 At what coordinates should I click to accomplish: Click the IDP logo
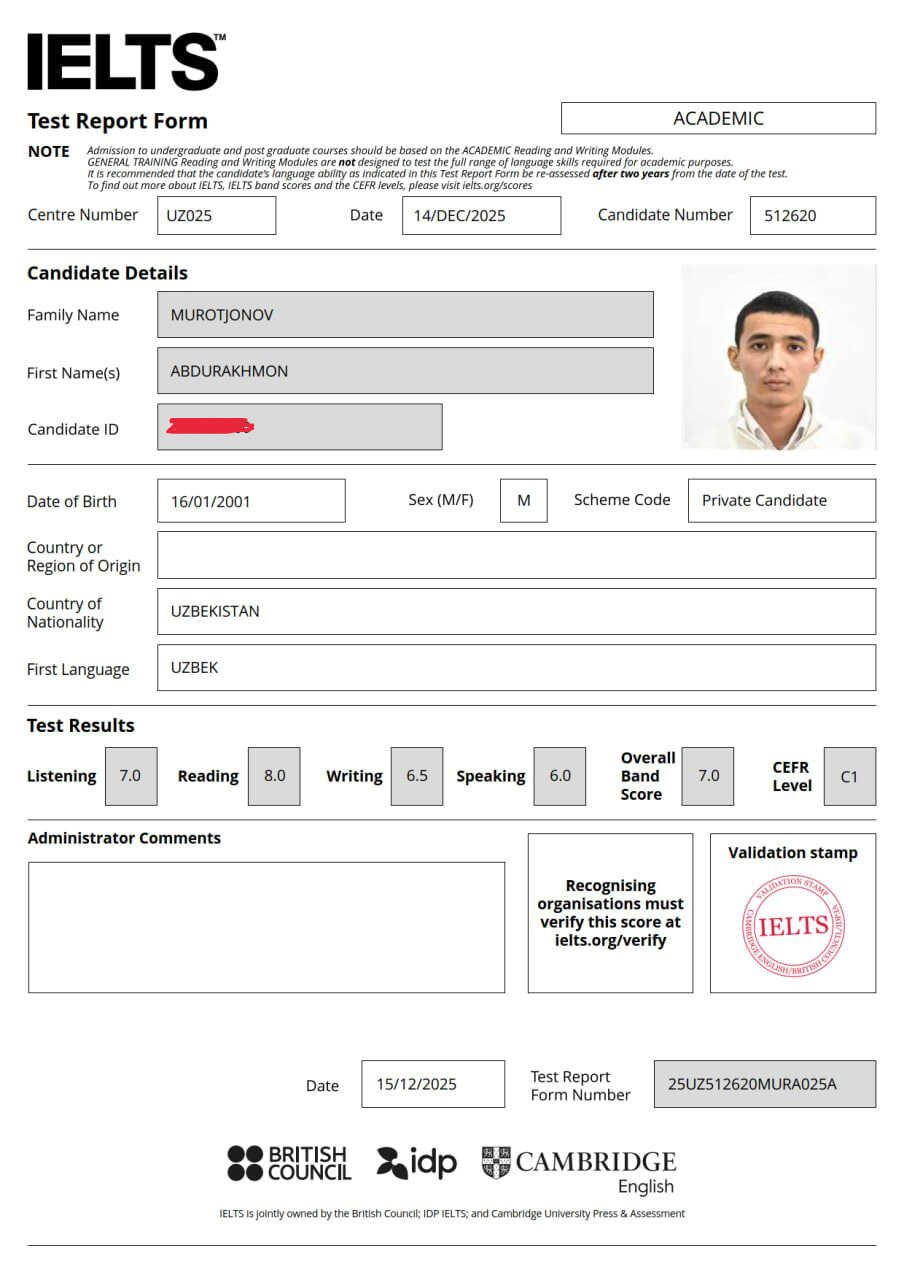tap(416, 1162)
